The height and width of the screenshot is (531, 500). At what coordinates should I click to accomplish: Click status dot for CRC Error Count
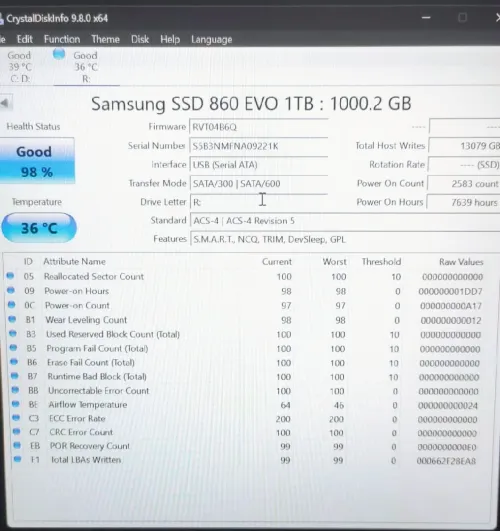pos(16,431)
